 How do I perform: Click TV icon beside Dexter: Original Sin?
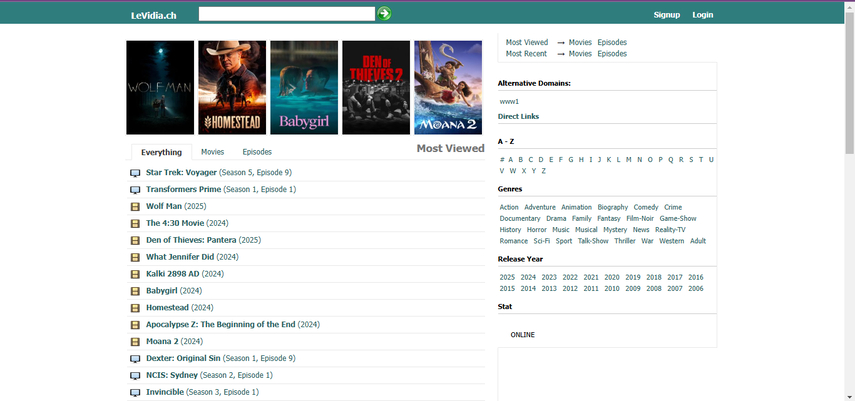click(x=135, y=359)
